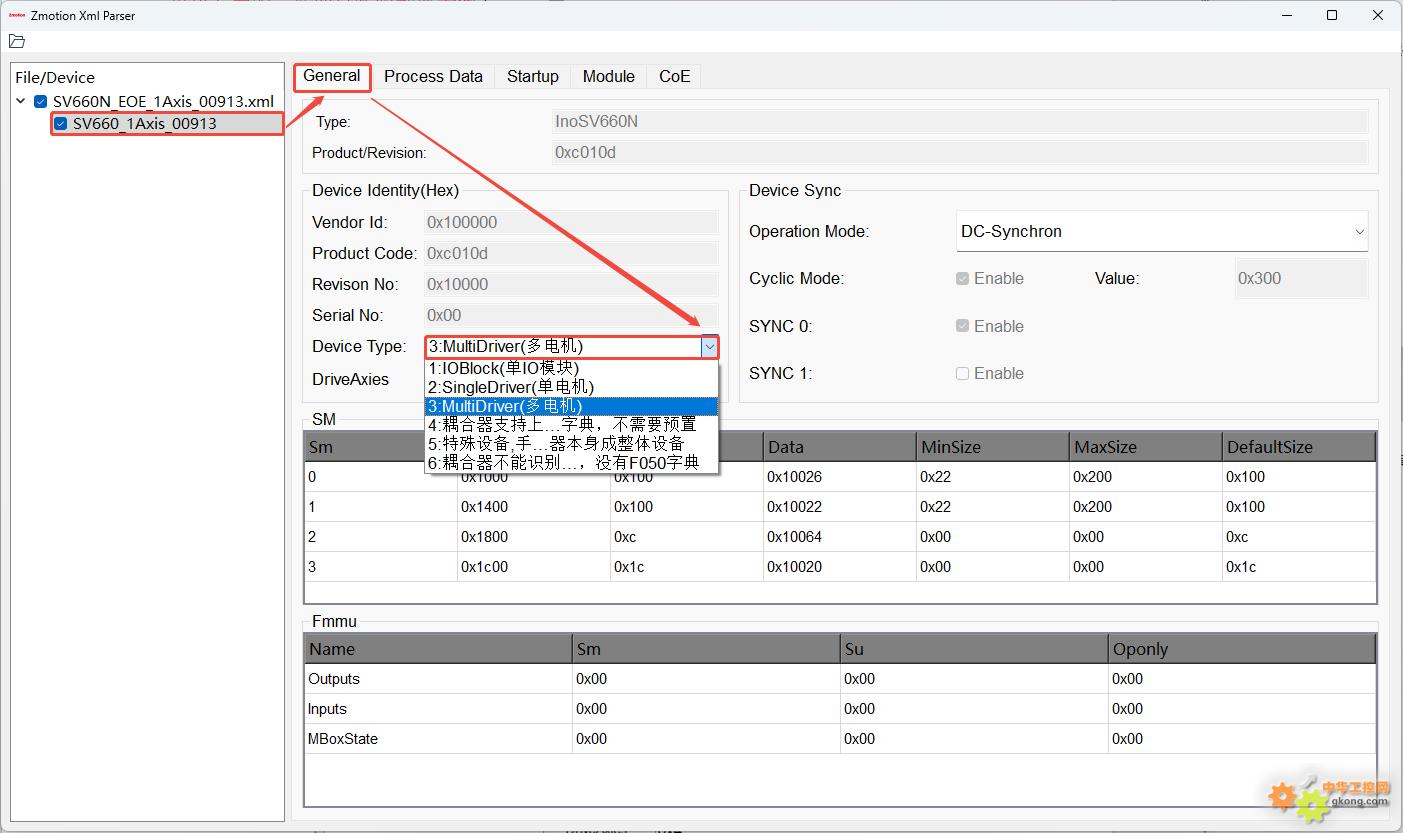Expand the Operation Mode DC-Synchron dropdown
1403x833 pixels.
(1359, 232)
